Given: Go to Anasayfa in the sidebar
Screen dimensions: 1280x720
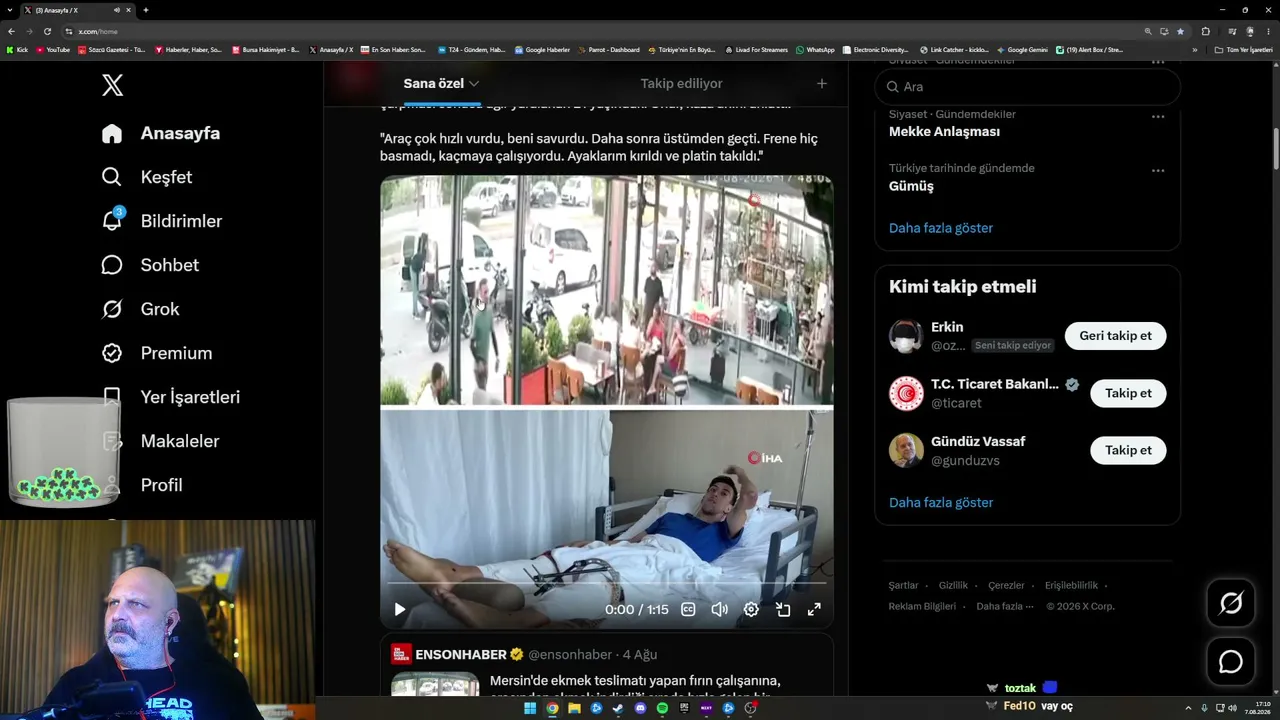Looking at the screenshot, I should [160, 133].
